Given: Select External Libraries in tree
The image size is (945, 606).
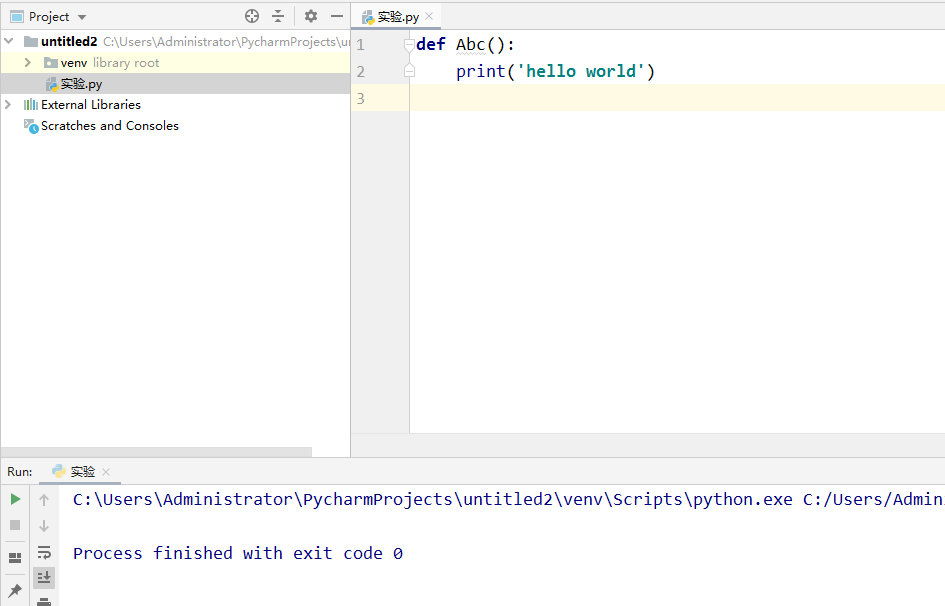Looking at the screenshot, I should pyautogui.click(x=90, y=105).
